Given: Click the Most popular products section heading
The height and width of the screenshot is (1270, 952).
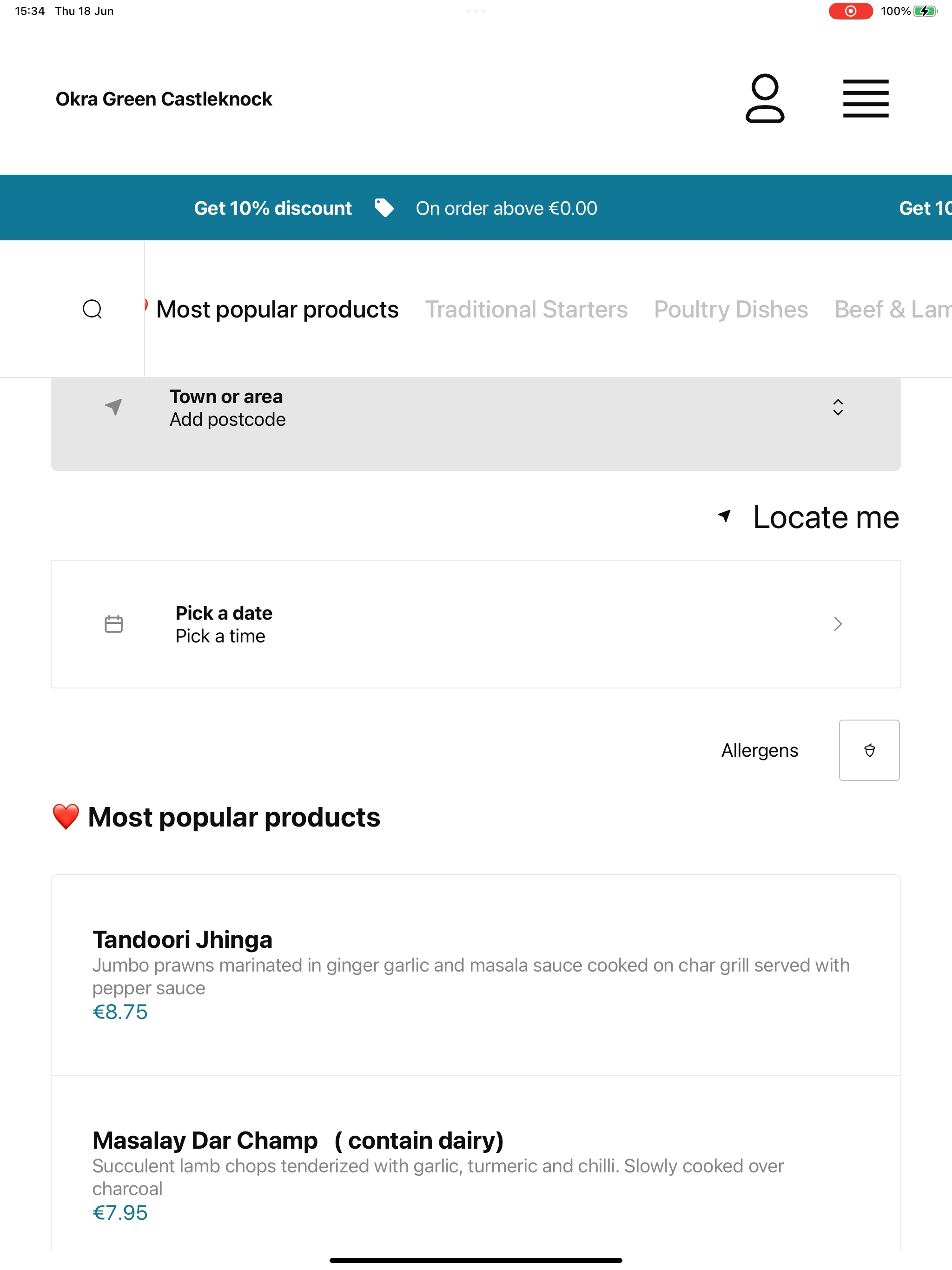Looking at the screenshot, I should [234, 817].
